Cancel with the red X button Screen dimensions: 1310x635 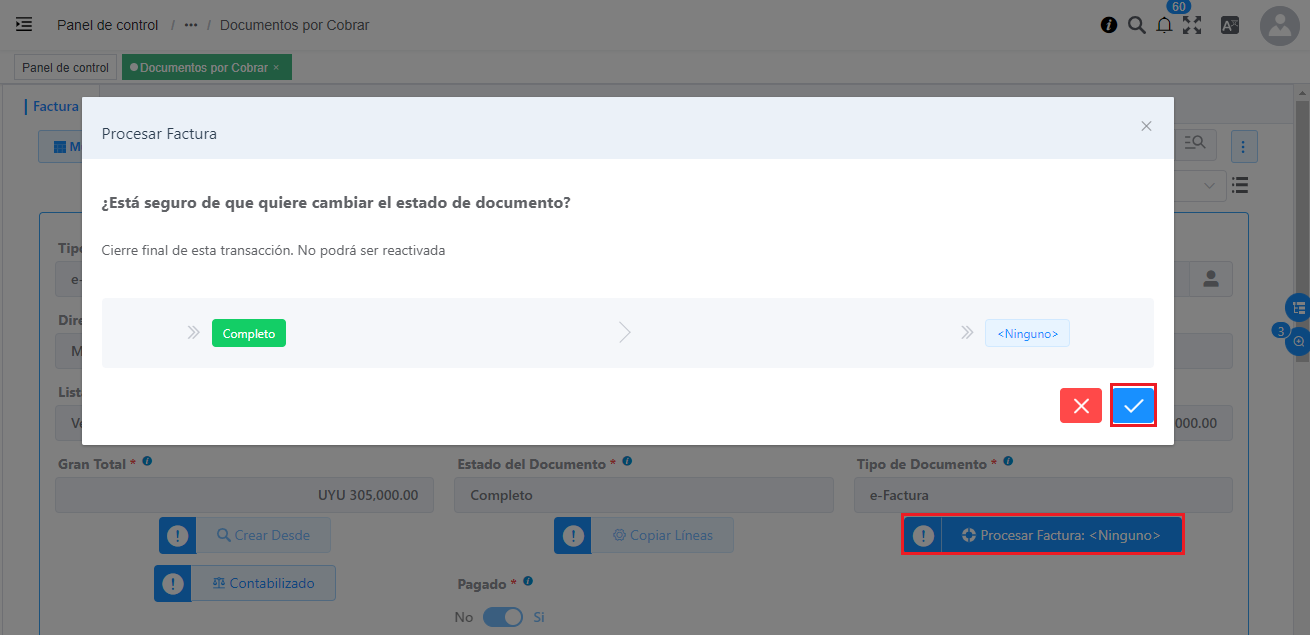(x=1081, y=405)
